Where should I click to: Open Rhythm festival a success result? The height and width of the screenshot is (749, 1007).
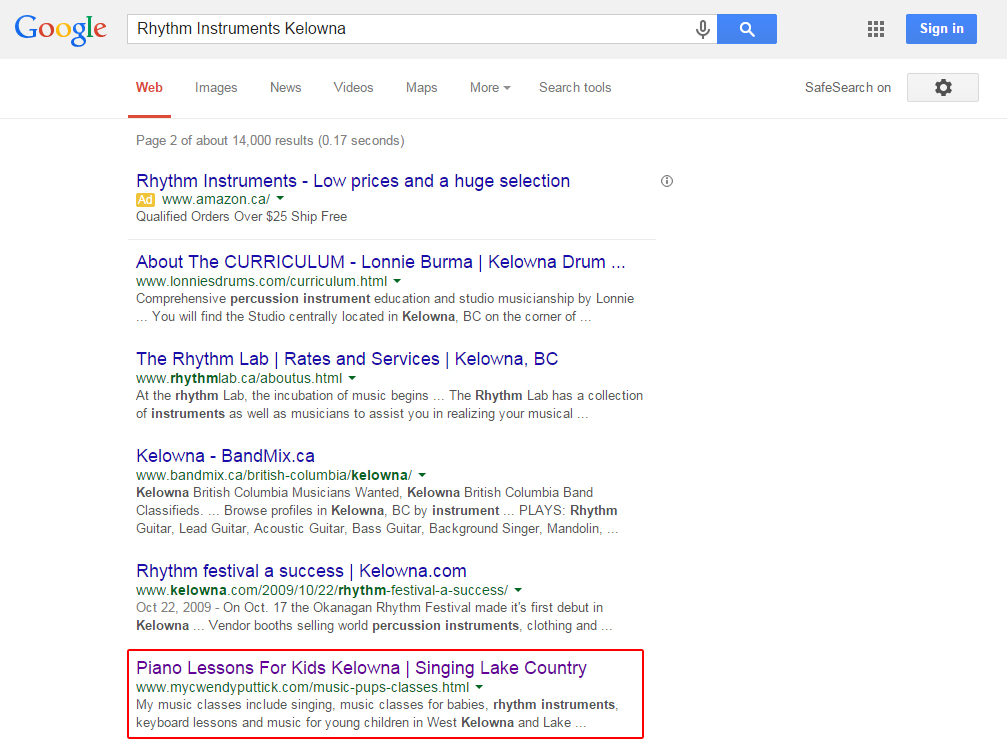coord(301,571)
